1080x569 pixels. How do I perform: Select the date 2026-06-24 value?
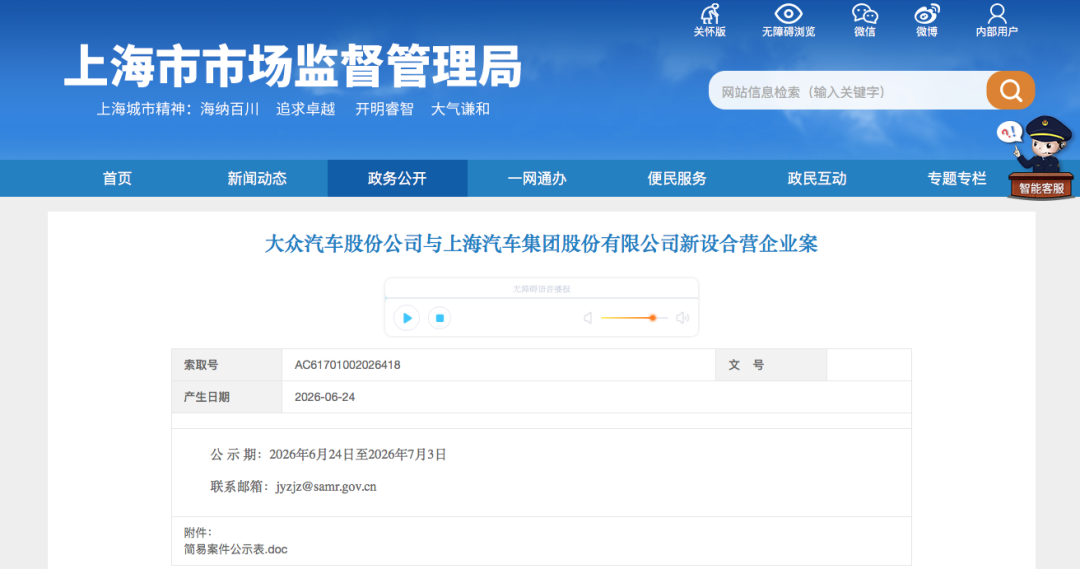point(324,397)
